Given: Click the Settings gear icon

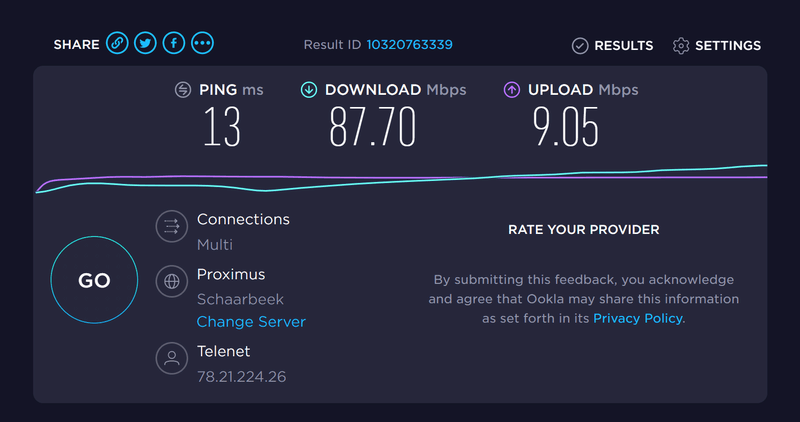Looking at the screenshot, I should pyautogui.click(x=681, y=45).
